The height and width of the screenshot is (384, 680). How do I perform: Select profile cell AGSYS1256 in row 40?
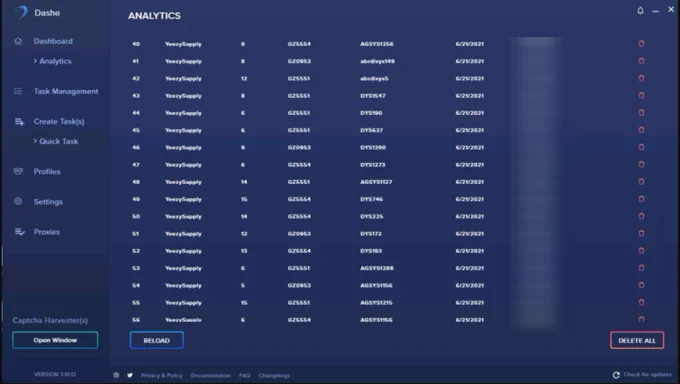tap(377, 44)
